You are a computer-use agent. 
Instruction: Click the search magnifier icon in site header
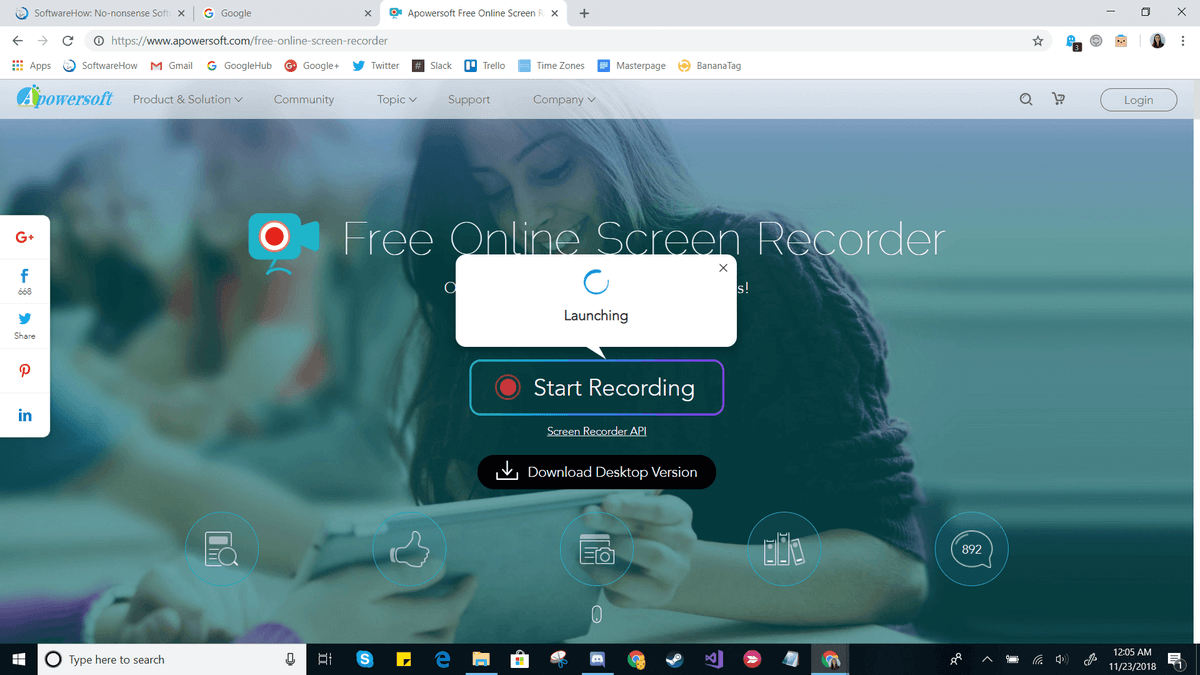tap(1026, 99)
